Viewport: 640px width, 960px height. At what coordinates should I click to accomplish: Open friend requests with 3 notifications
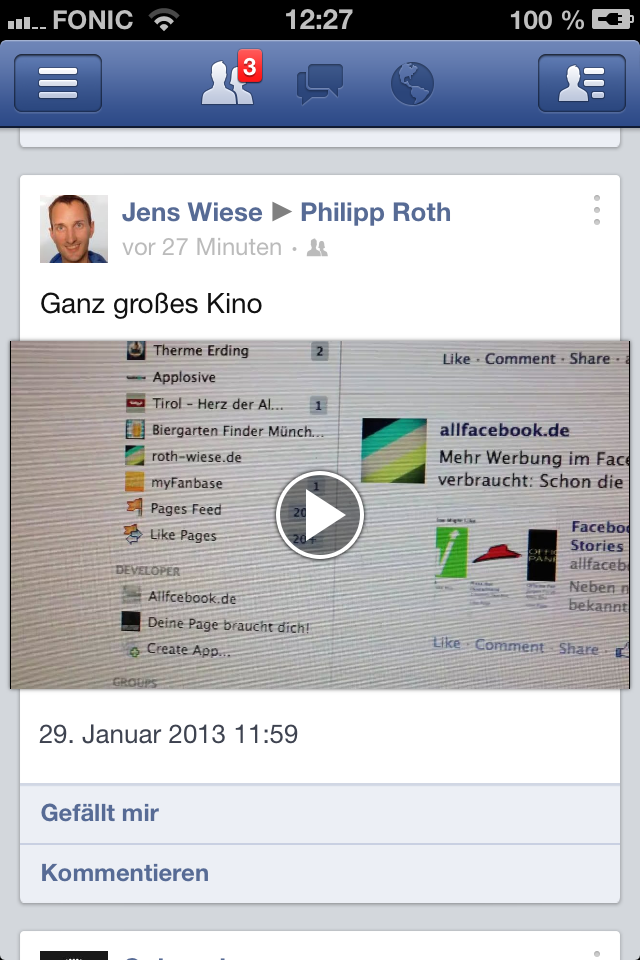[227, 83]
